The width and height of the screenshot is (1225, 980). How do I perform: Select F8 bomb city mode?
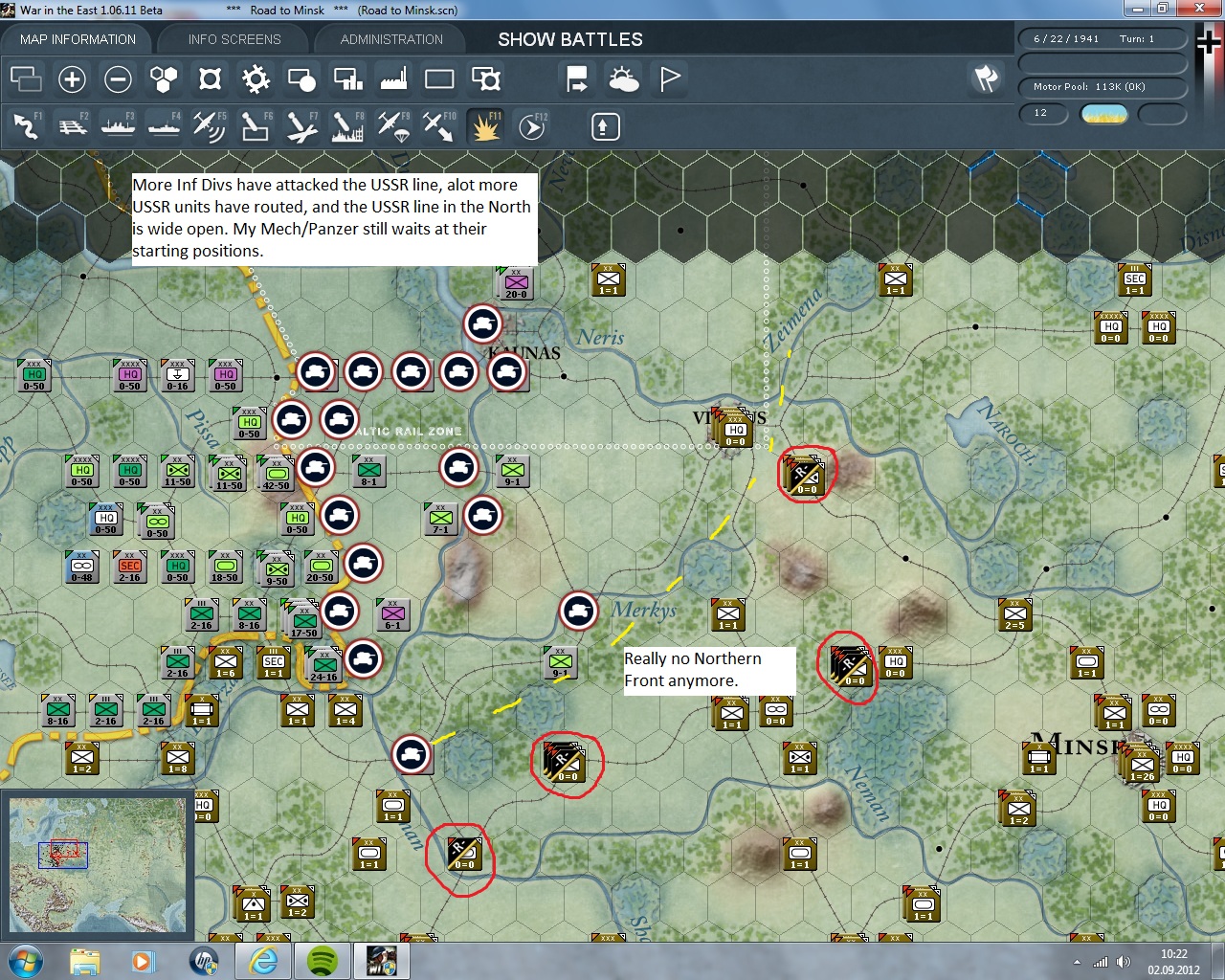pyautogui.click(x=347, y=126)
